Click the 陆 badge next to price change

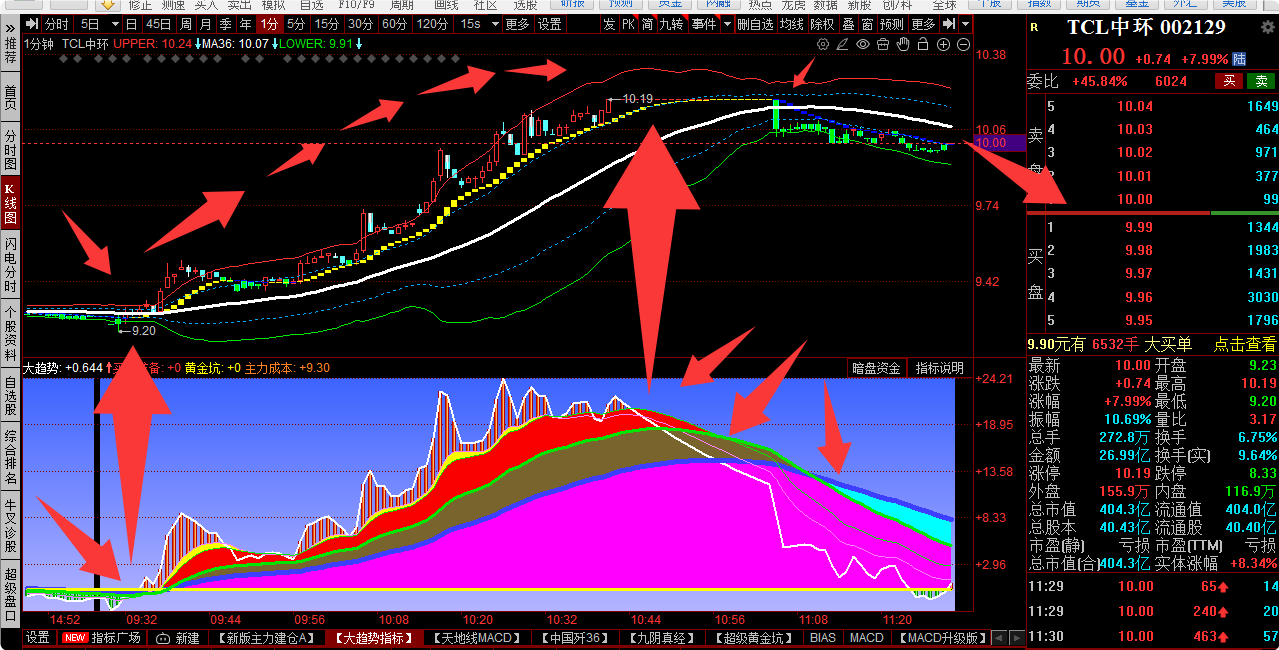coord(1239,60)
